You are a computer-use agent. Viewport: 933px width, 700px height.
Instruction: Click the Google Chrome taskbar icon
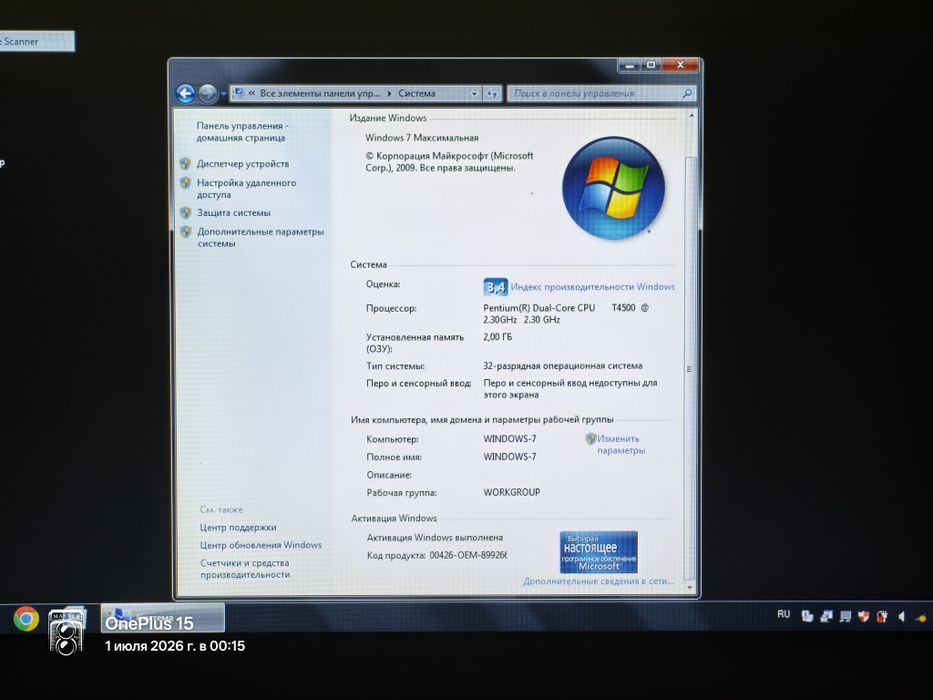coord(26,619)
